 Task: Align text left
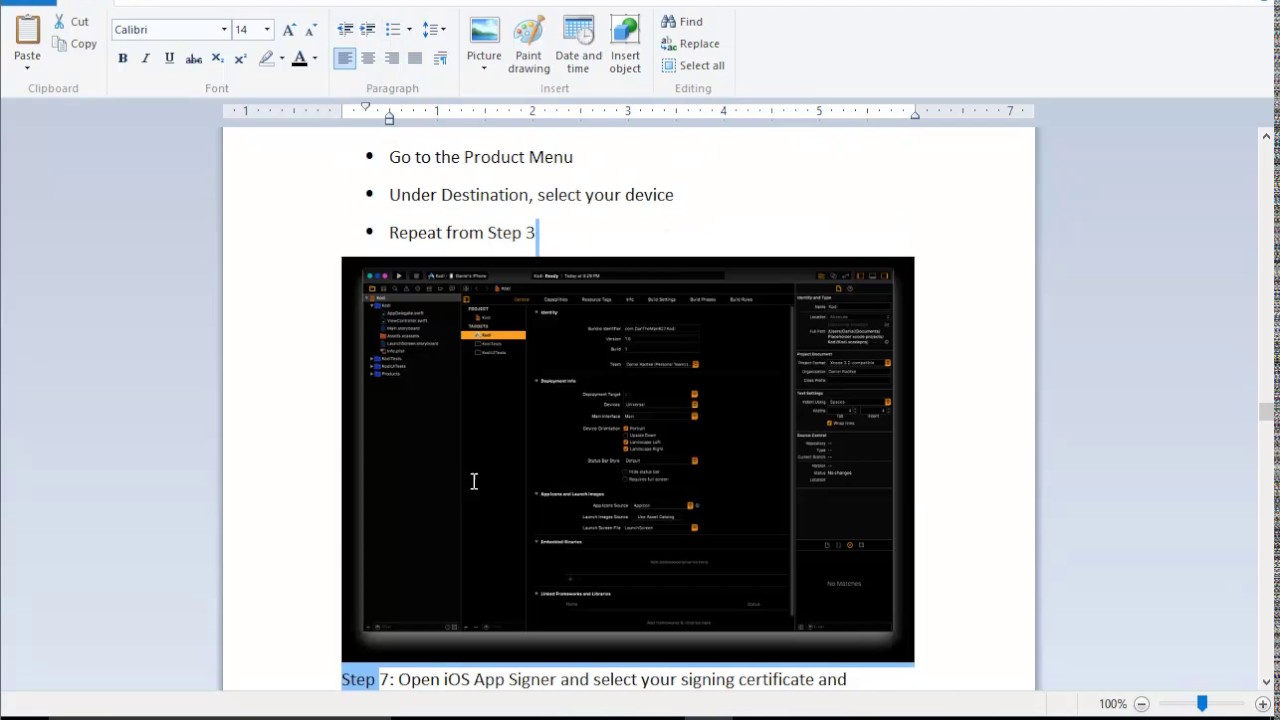pos(345,59)
